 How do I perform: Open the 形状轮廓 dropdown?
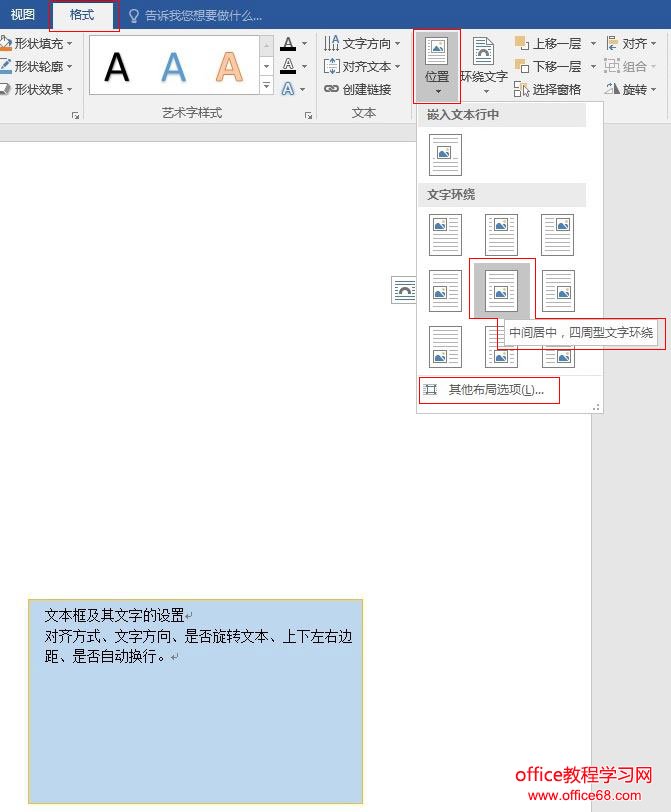click(36, 66)
